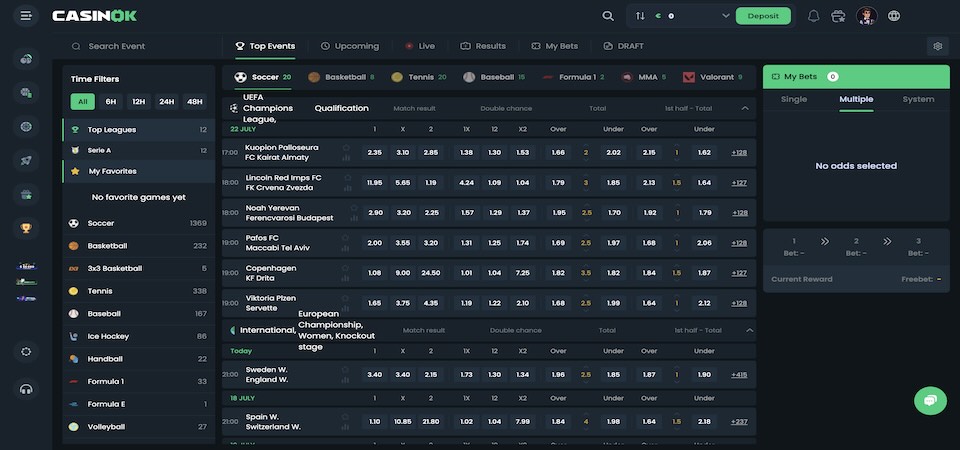Select the Valorant sport tab
The height and width of the screenshot is (450, 960).
712,77
